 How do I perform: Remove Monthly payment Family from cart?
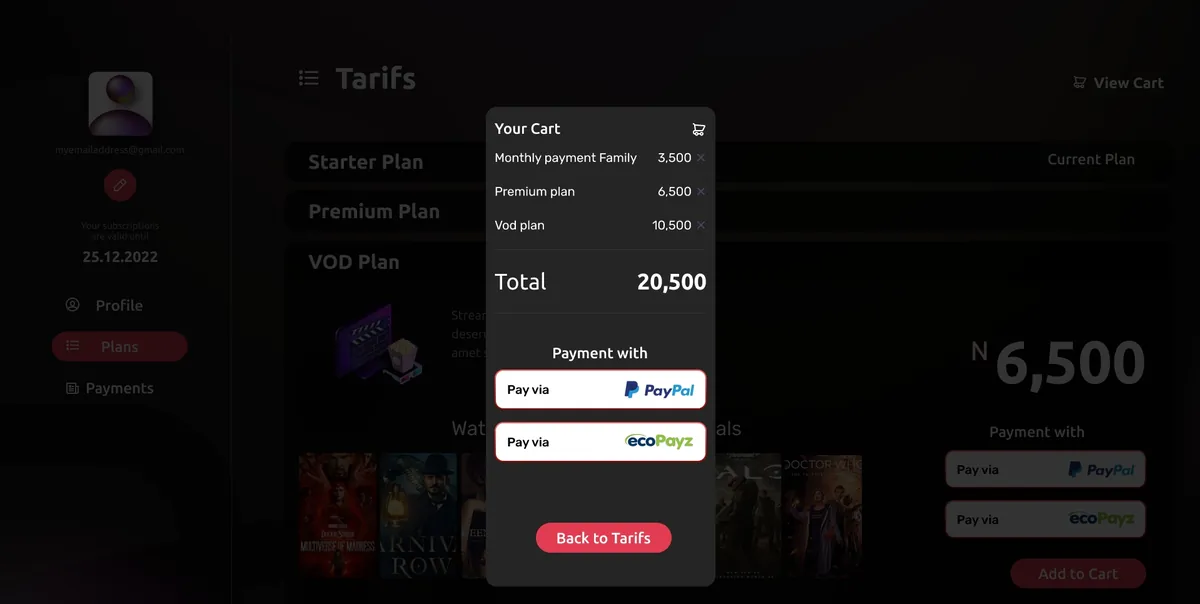pos(701,158)
